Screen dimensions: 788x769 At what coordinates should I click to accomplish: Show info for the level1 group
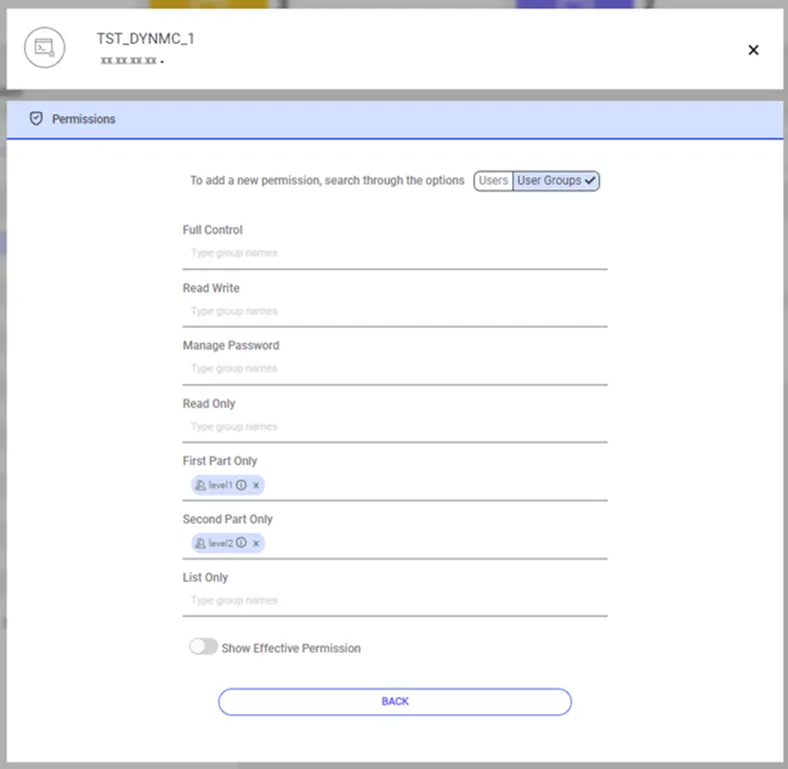coord(241,485)
